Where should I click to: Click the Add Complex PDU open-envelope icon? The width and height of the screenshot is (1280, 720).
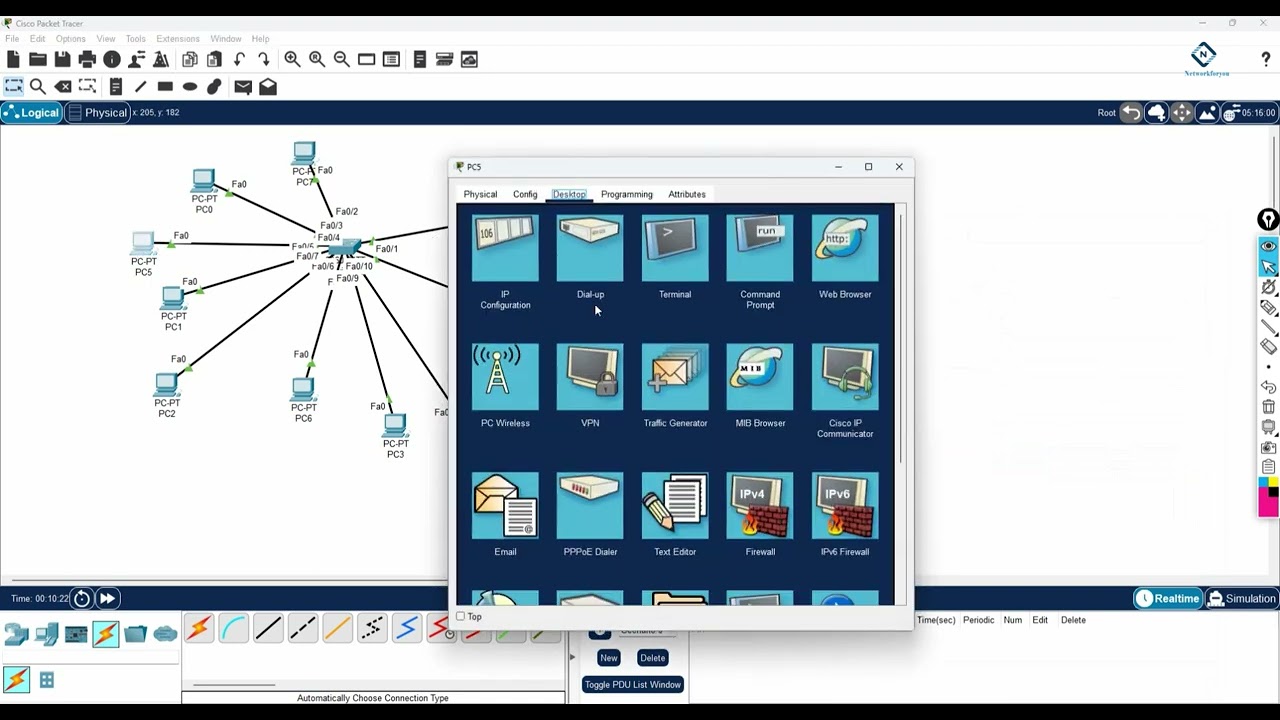click(x=268, y=87)
